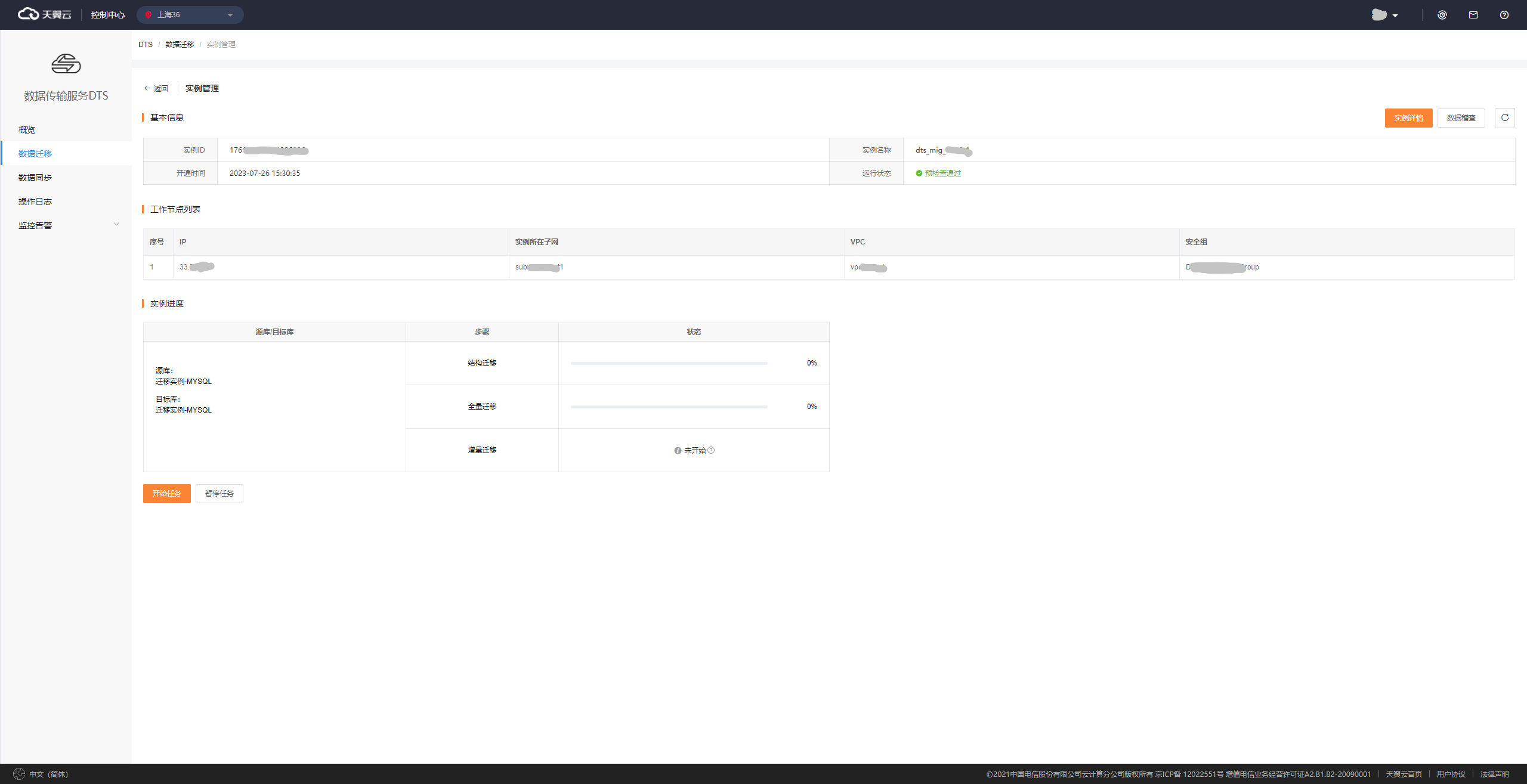Click the target-shaped icon in header

(x=1442, y=15)
